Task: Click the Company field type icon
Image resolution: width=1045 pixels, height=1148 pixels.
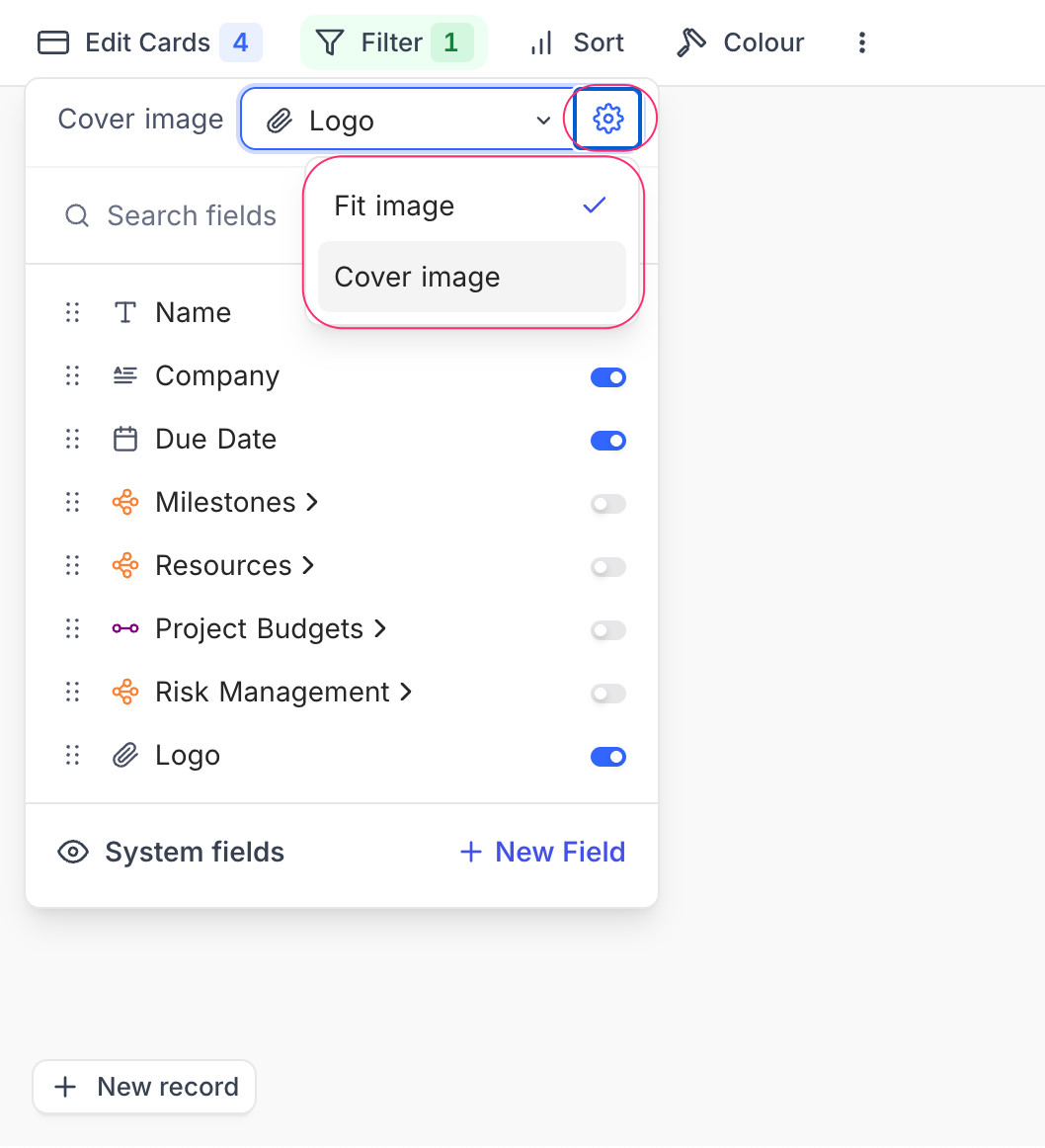Action: point(124,375)
